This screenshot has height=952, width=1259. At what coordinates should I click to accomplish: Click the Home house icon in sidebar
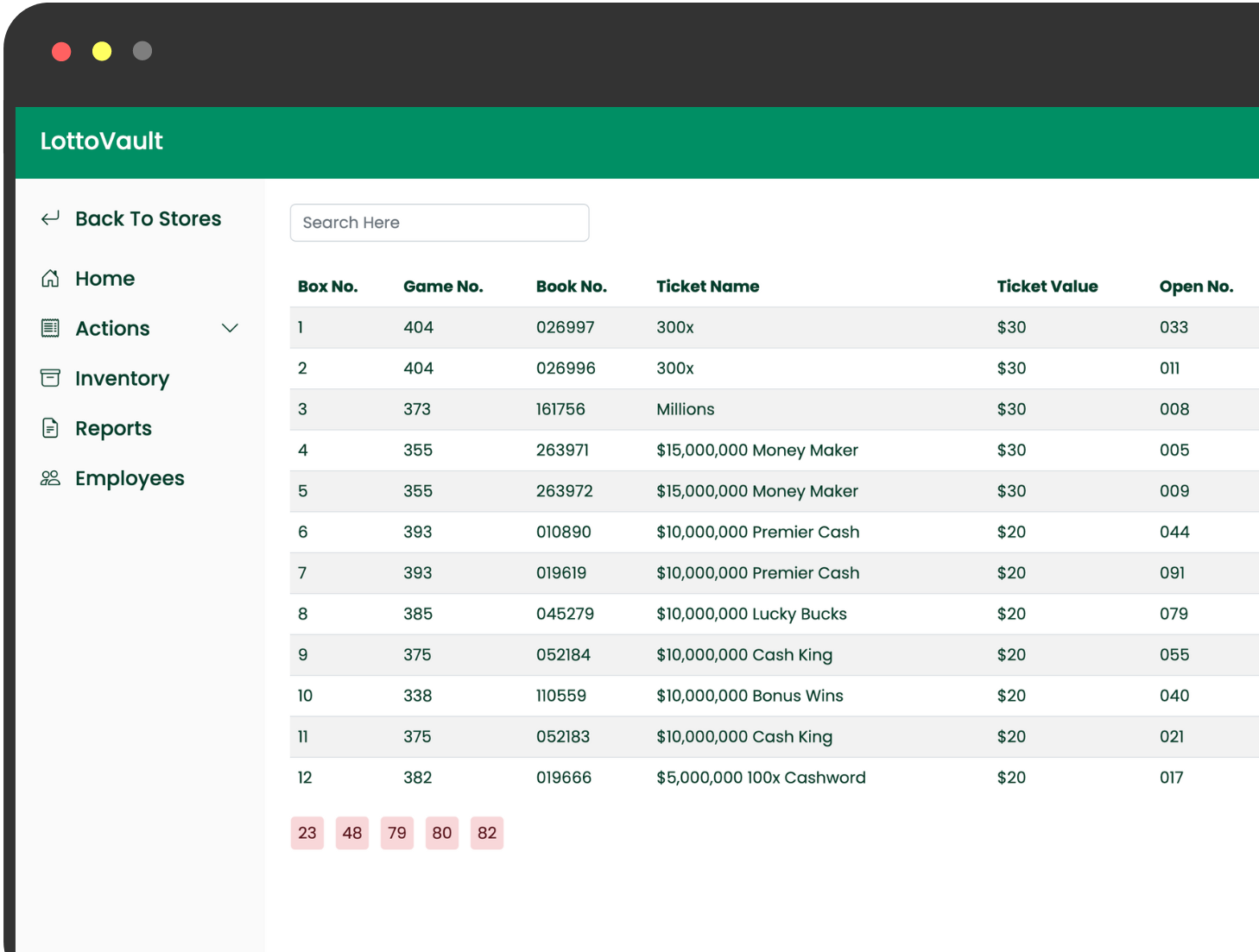tap(50, 279)
